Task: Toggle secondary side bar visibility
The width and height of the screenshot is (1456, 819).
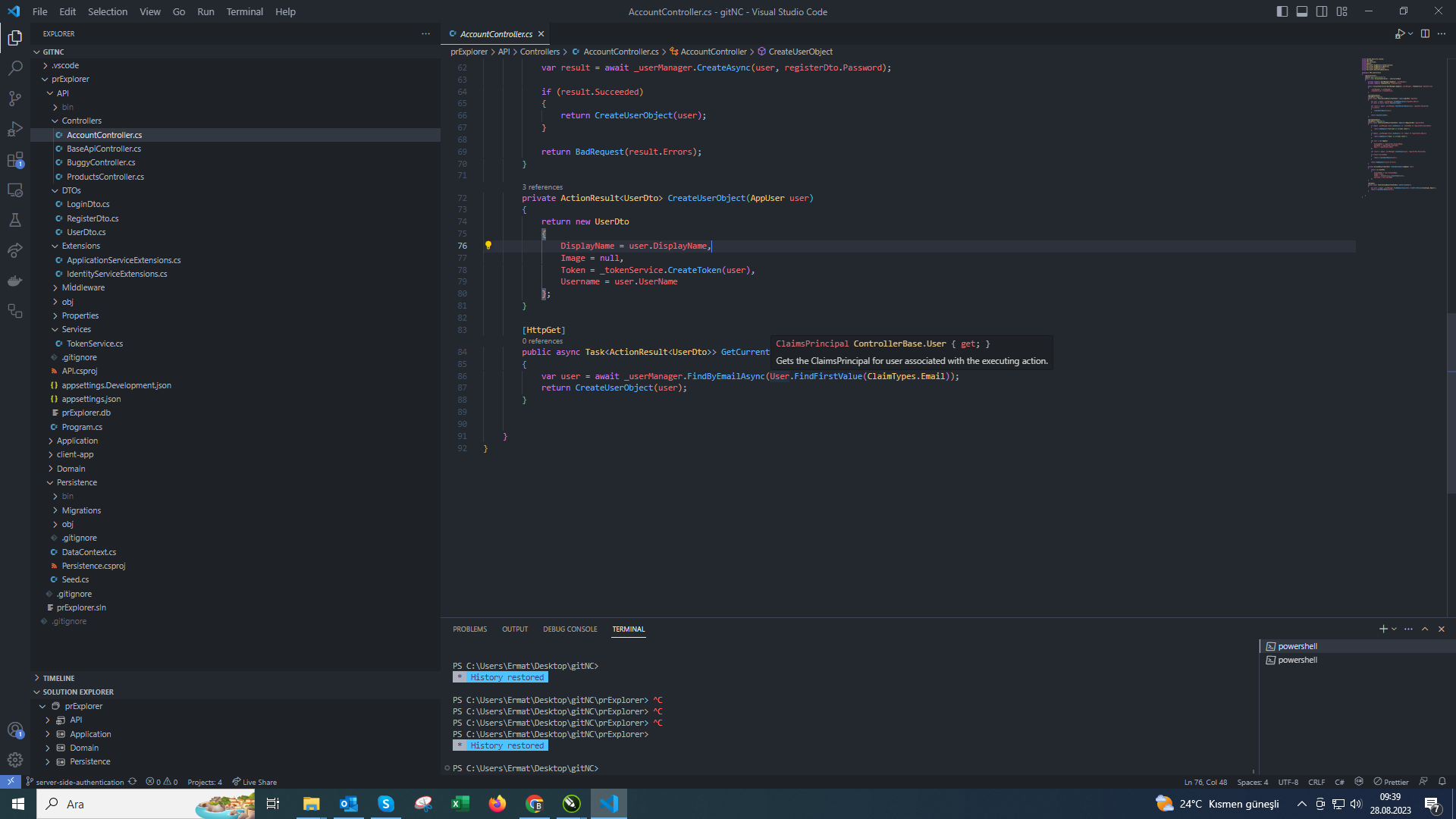Action: coord(1322,11)
